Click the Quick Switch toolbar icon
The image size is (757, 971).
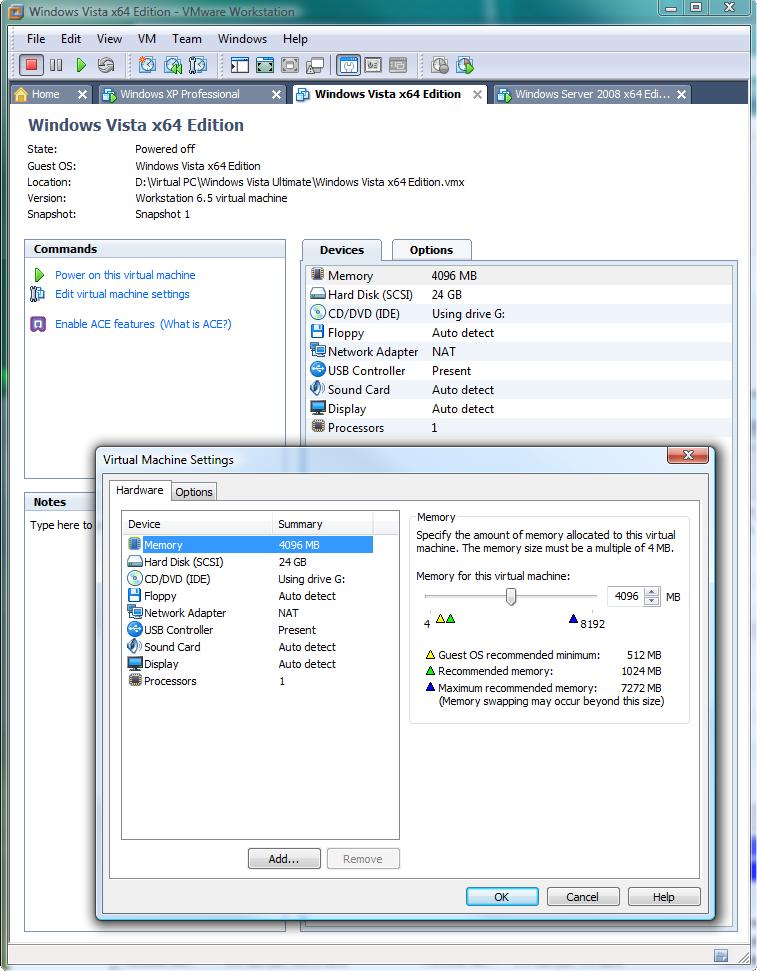click(x=290, y=65)
